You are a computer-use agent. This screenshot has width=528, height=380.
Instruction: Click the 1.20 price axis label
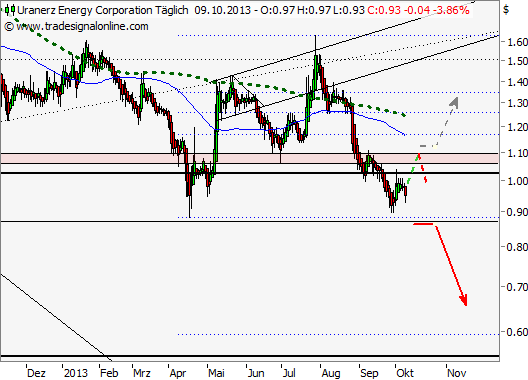pos(517,127)
